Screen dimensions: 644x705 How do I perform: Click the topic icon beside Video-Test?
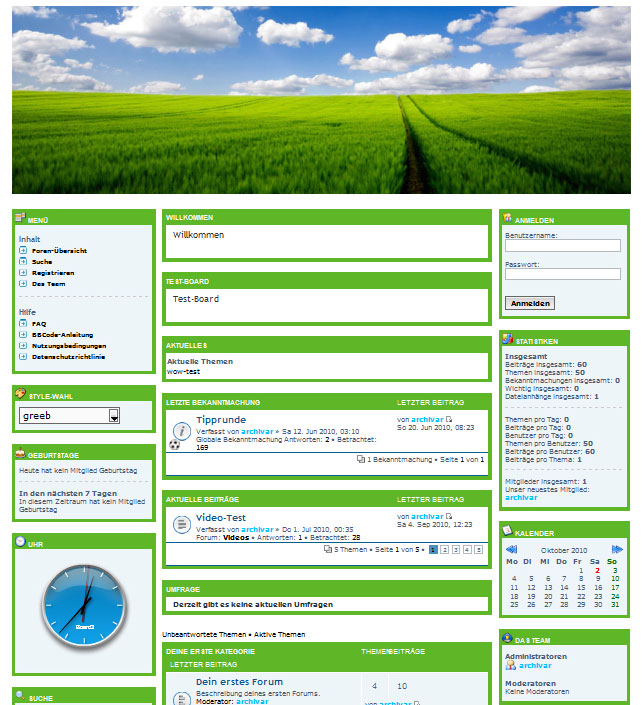(x=181, y=523)
